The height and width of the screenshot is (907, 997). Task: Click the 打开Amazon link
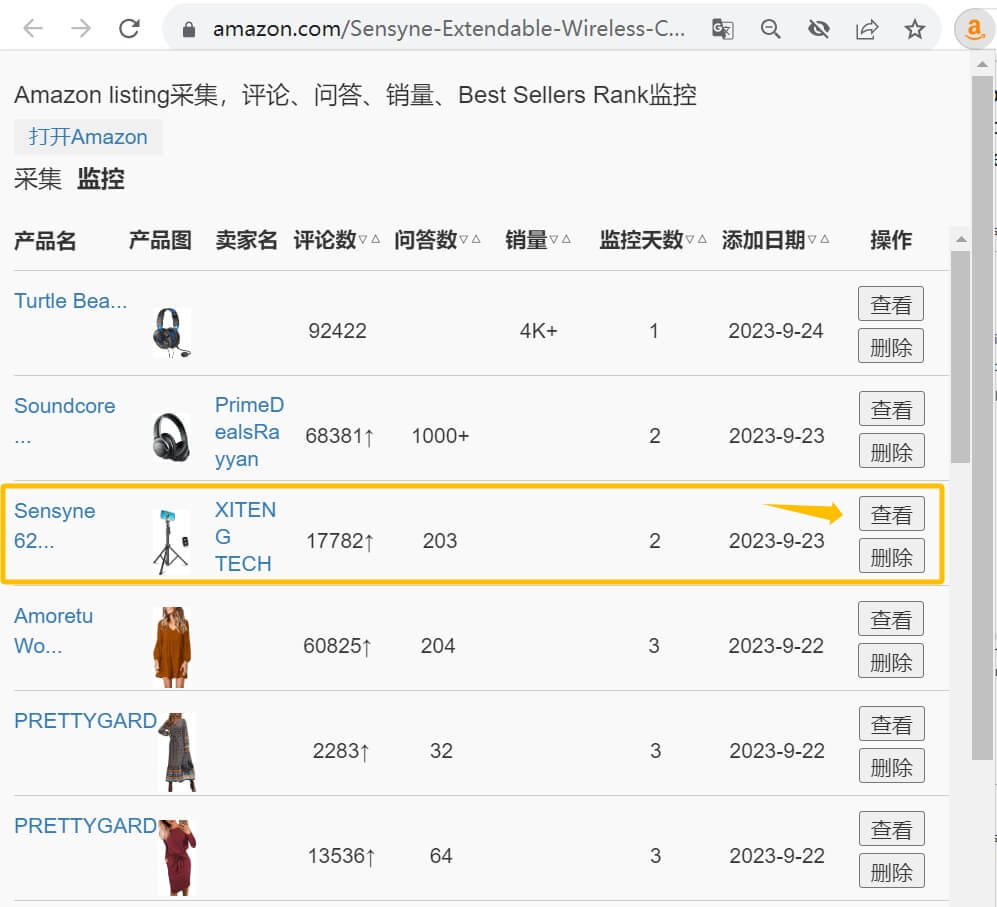point(88,137)
